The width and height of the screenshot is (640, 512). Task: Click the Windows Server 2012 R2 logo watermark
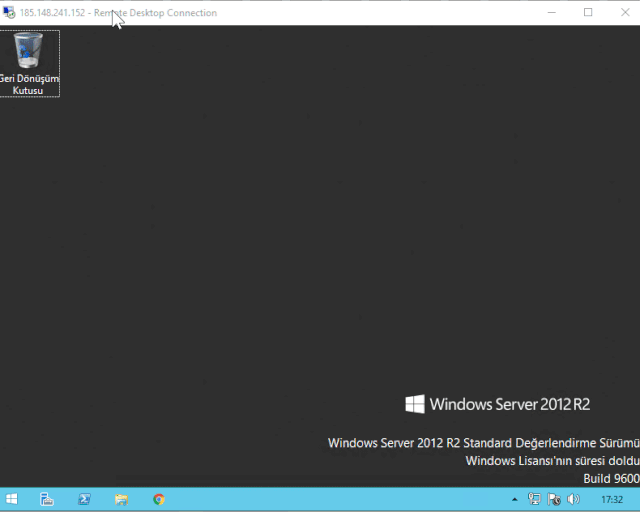tap(497, 404)
